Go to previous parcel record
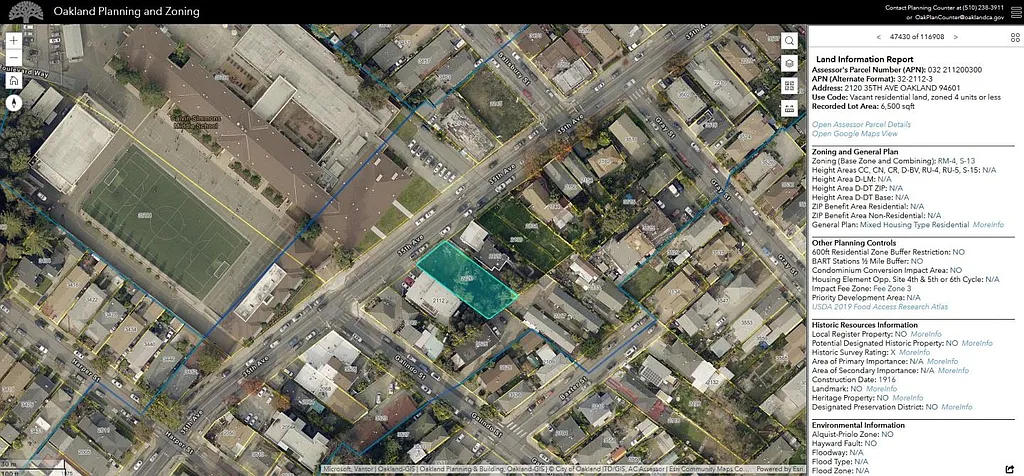This screenshot has height=476, width=1024. pos(879,37)
